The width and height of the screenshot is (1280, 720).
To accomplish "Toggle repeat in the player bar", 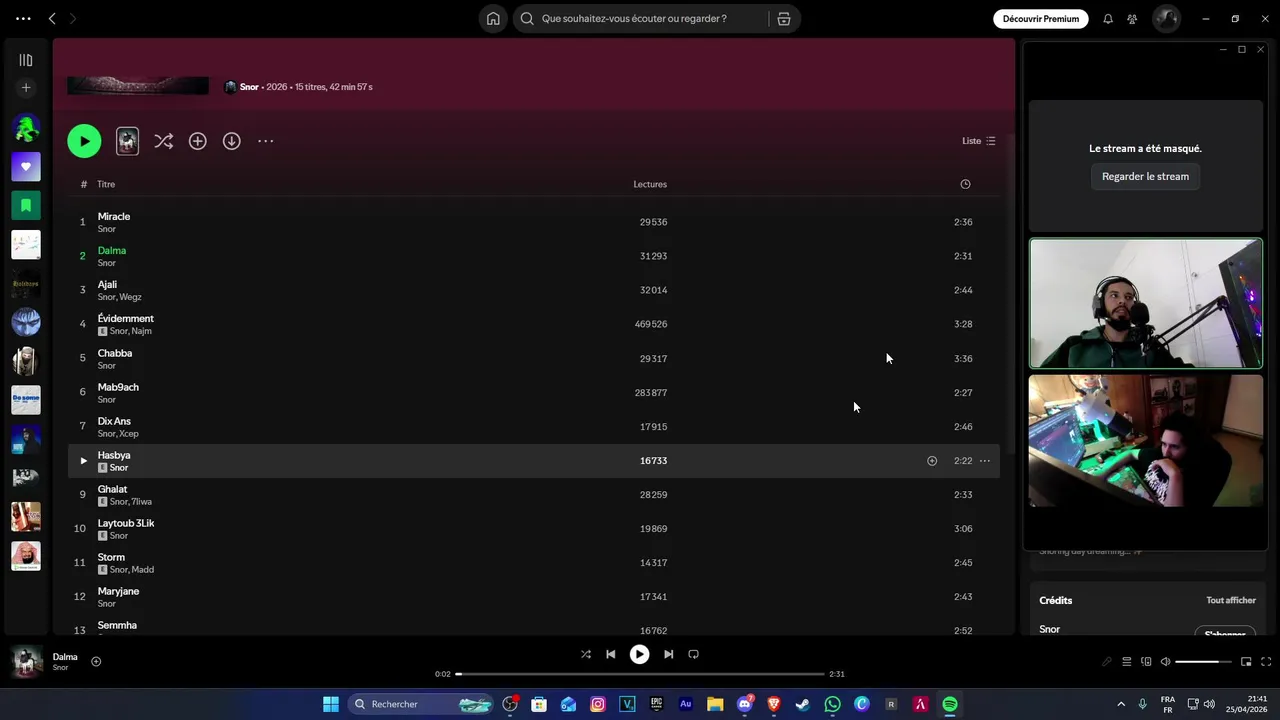I will [693, 654].
